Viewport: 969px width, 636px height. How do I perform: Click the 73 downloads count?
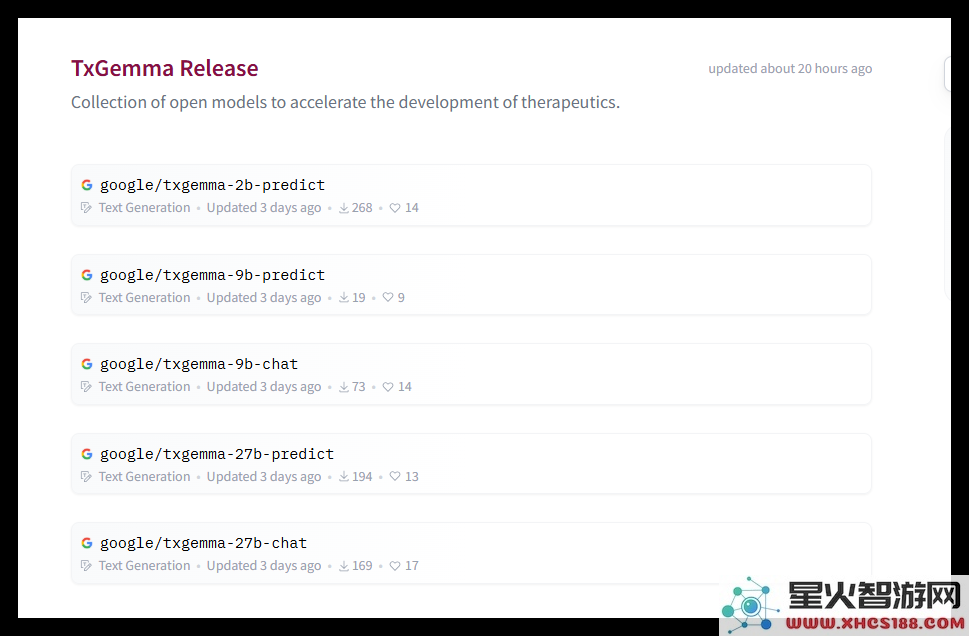[x=358, y=387]
